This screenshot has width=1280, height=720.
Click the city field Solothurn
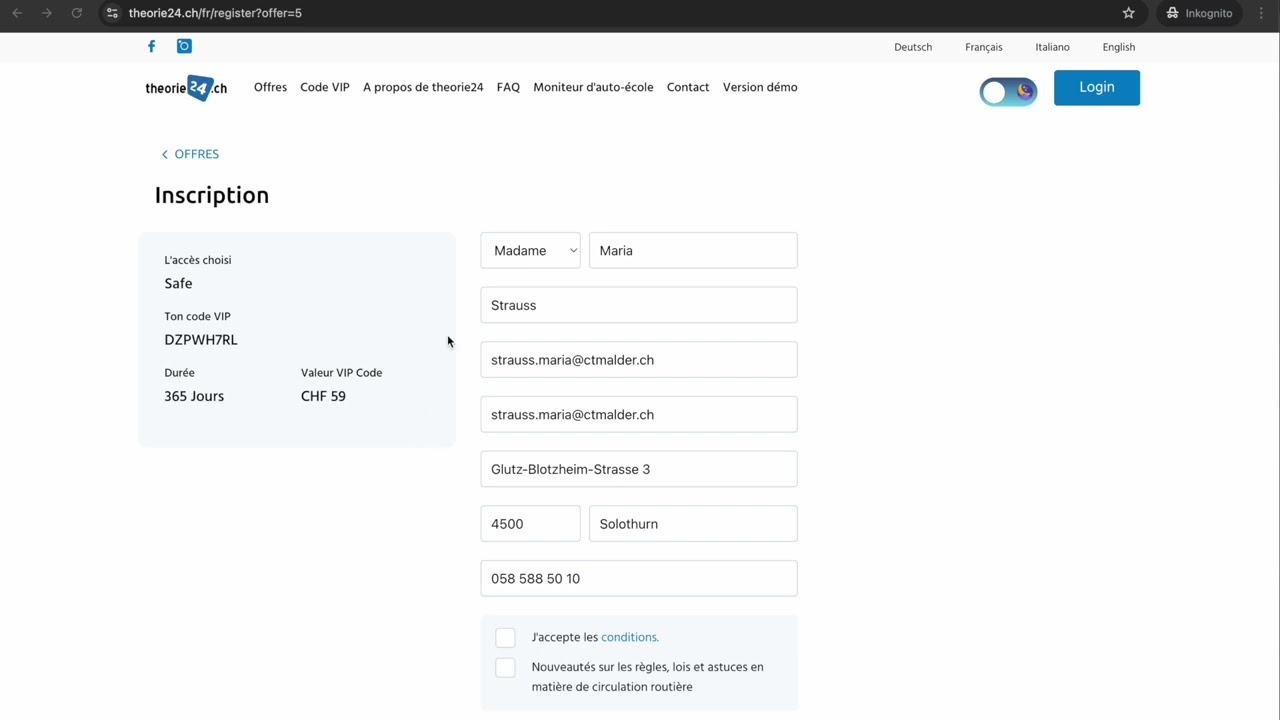pos(693,524)
